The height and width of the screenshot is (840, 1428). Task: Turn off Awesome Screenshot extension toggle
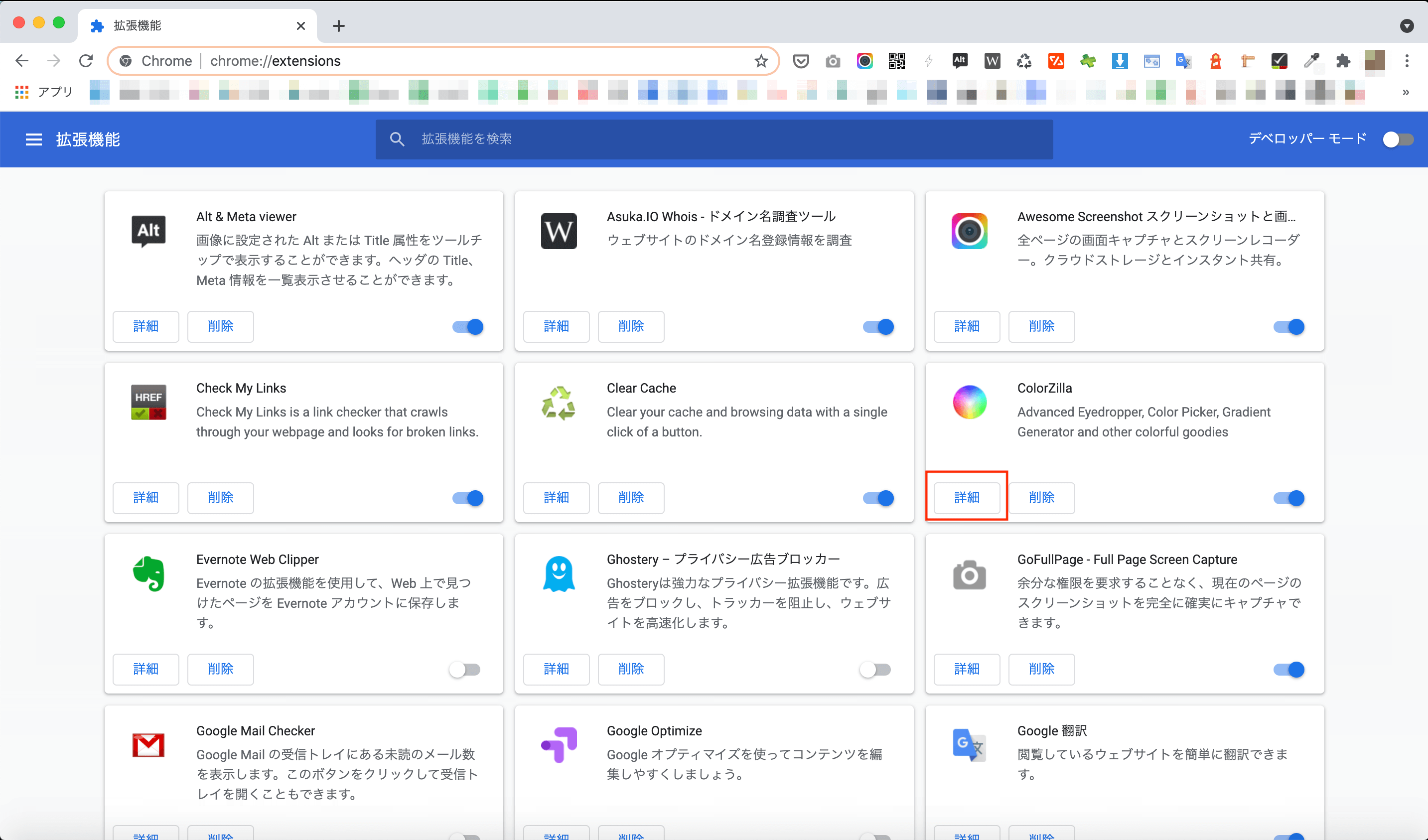click(1289, 327)
